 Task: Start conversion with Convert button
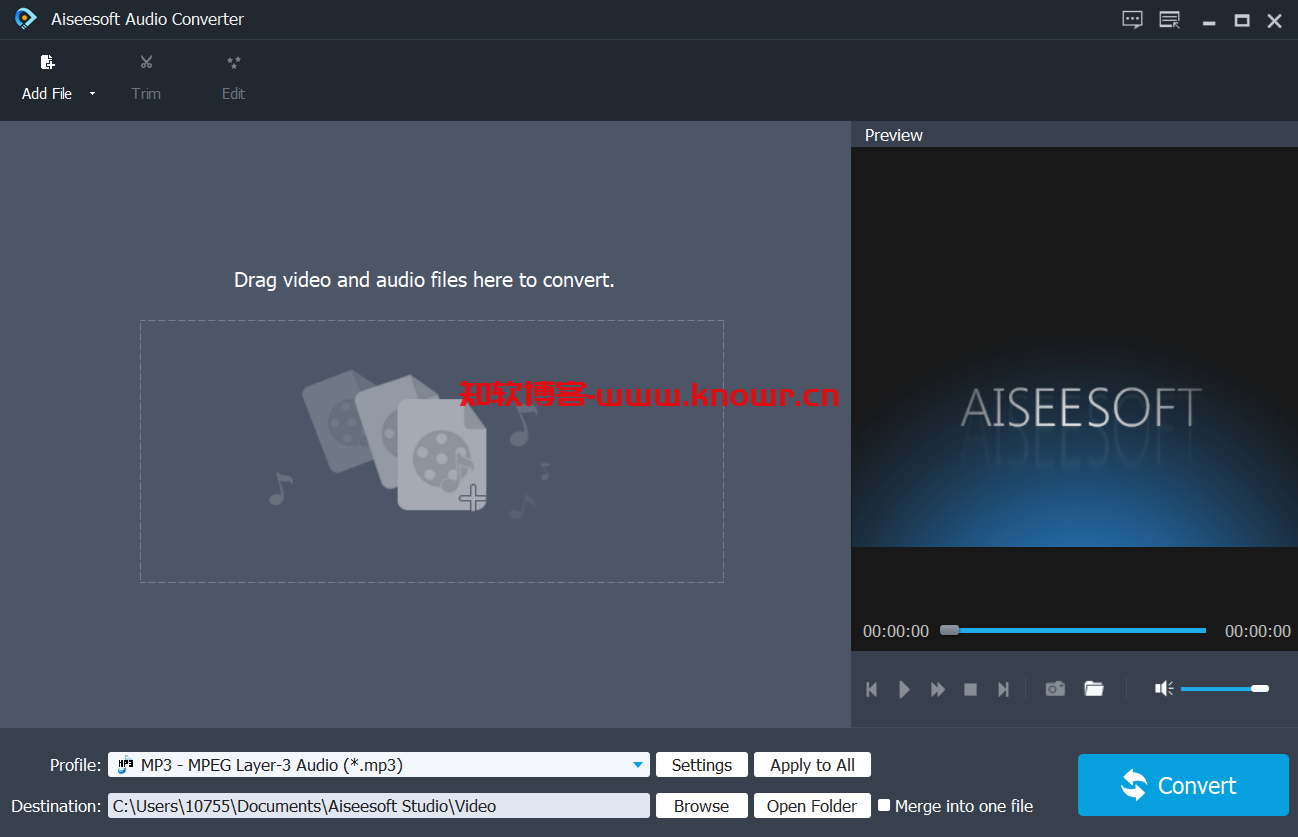[1183, 785]
